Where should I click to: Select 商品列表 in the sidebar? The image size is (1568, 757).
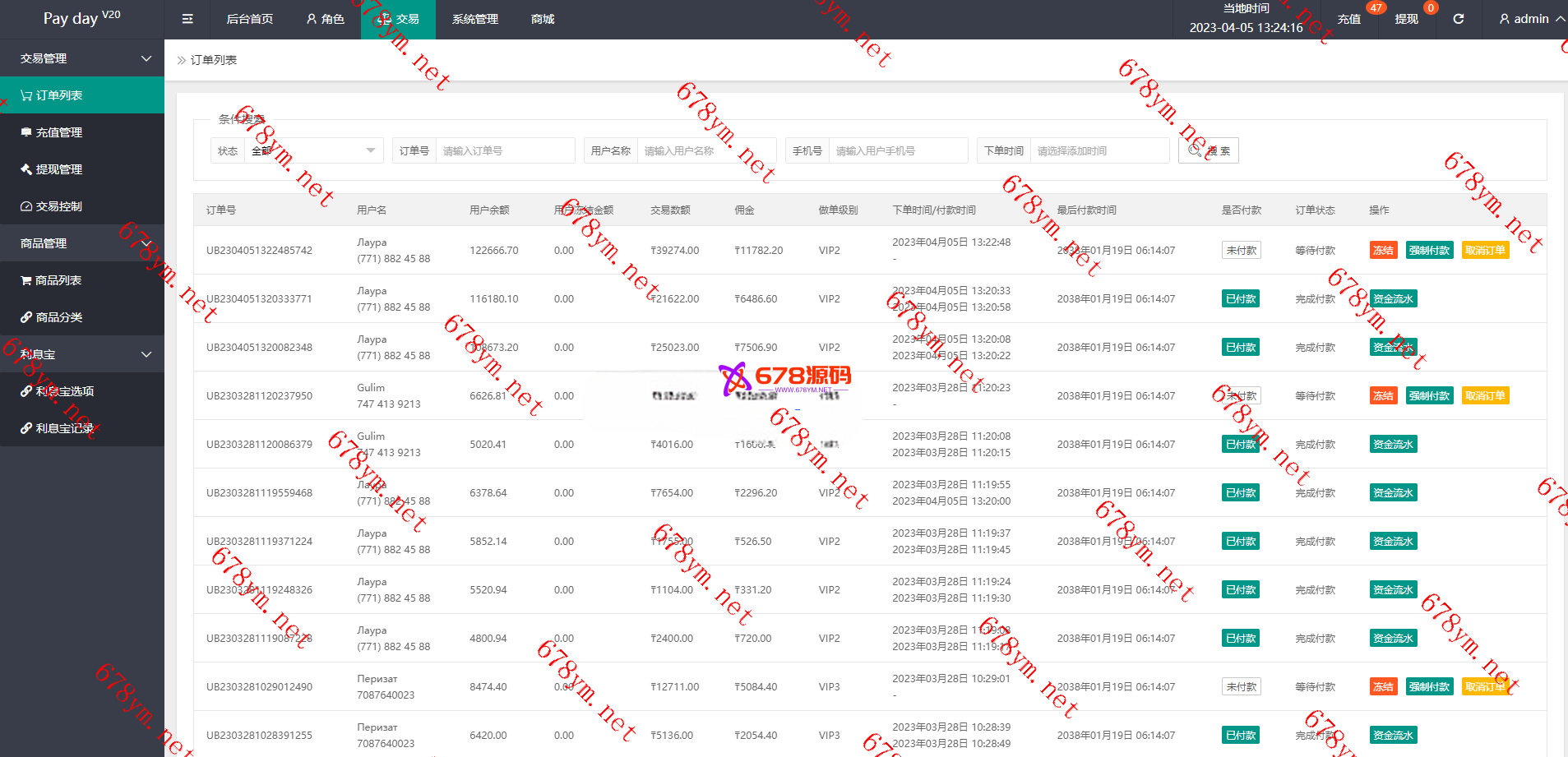(x=82, y=280)
